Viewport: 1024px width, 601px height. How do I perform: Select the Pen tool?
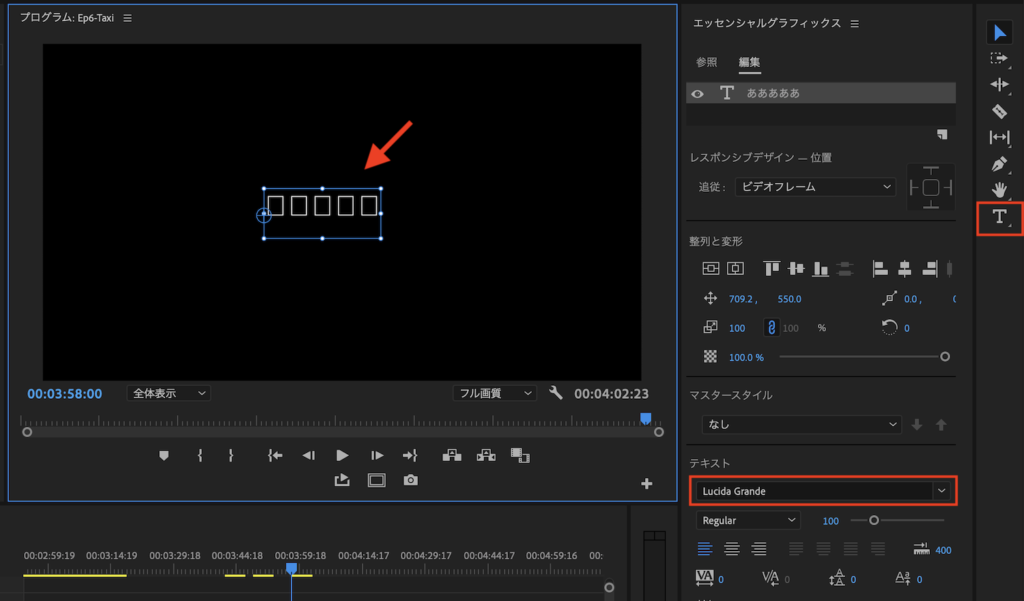coord(999,164)
